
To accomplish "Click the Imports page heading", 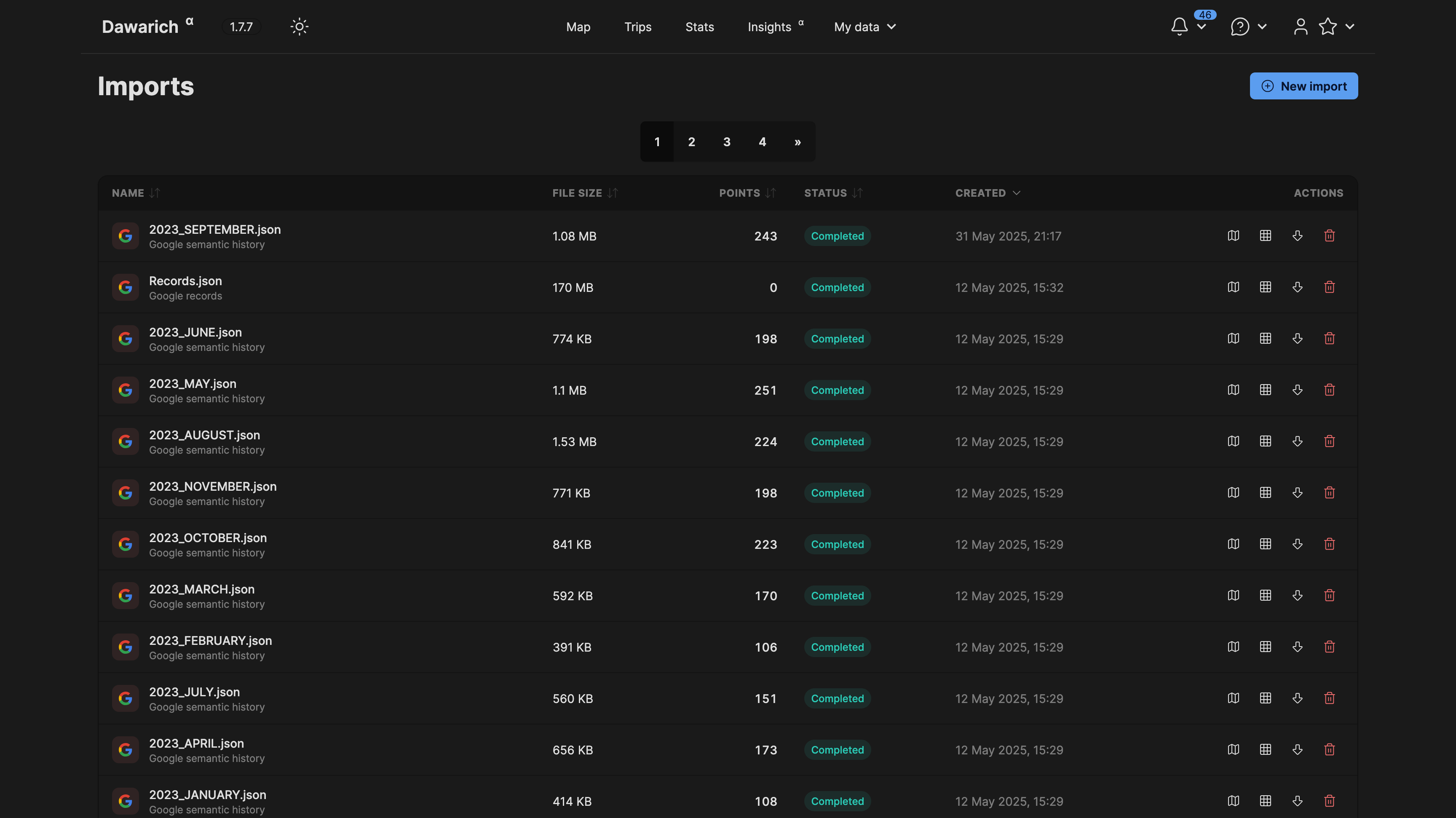I will 146,86.
